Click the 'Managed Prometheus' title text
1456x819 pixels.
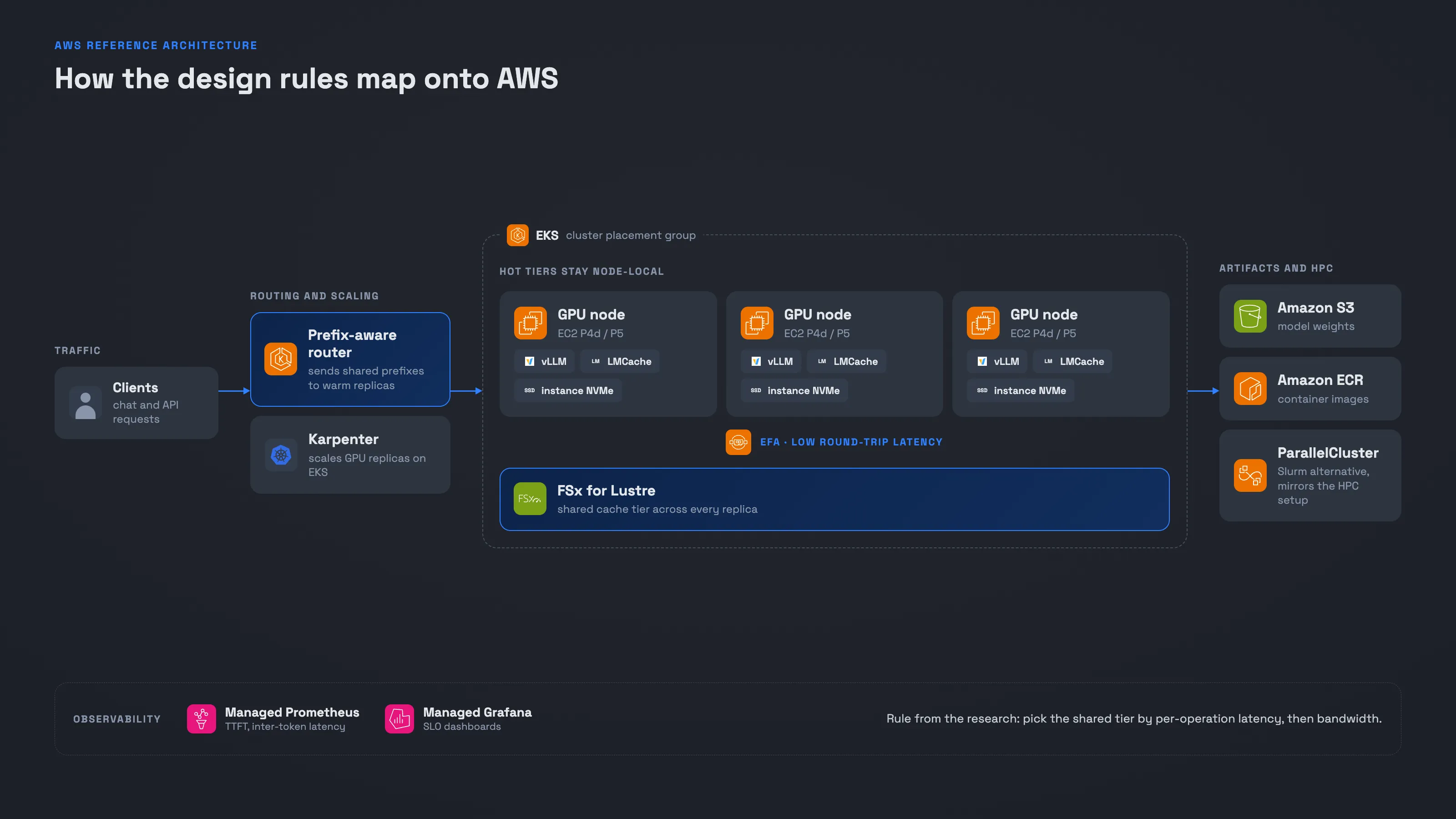point(292,712)
